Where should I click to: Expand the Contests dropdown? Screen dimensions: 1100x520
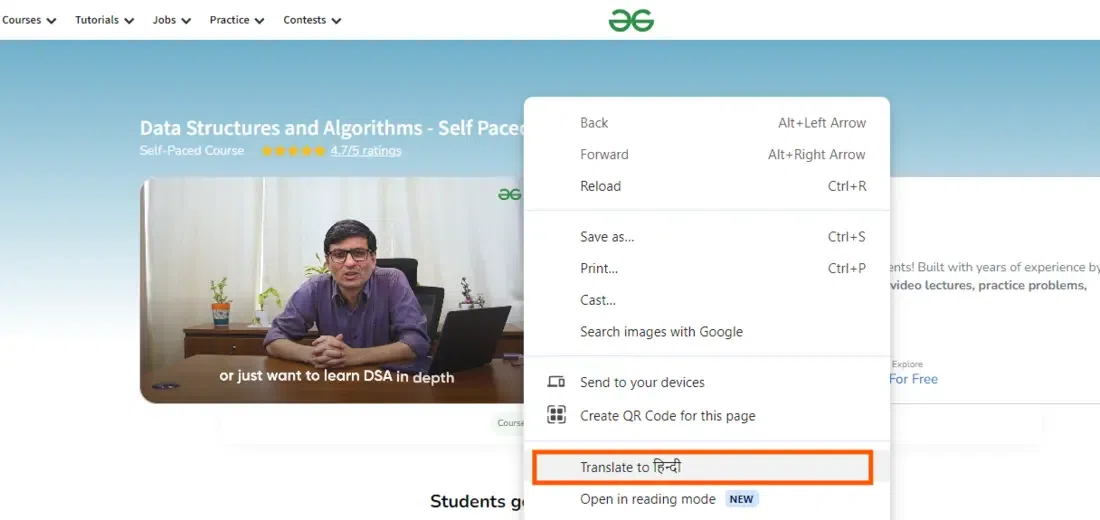point(312,20)
